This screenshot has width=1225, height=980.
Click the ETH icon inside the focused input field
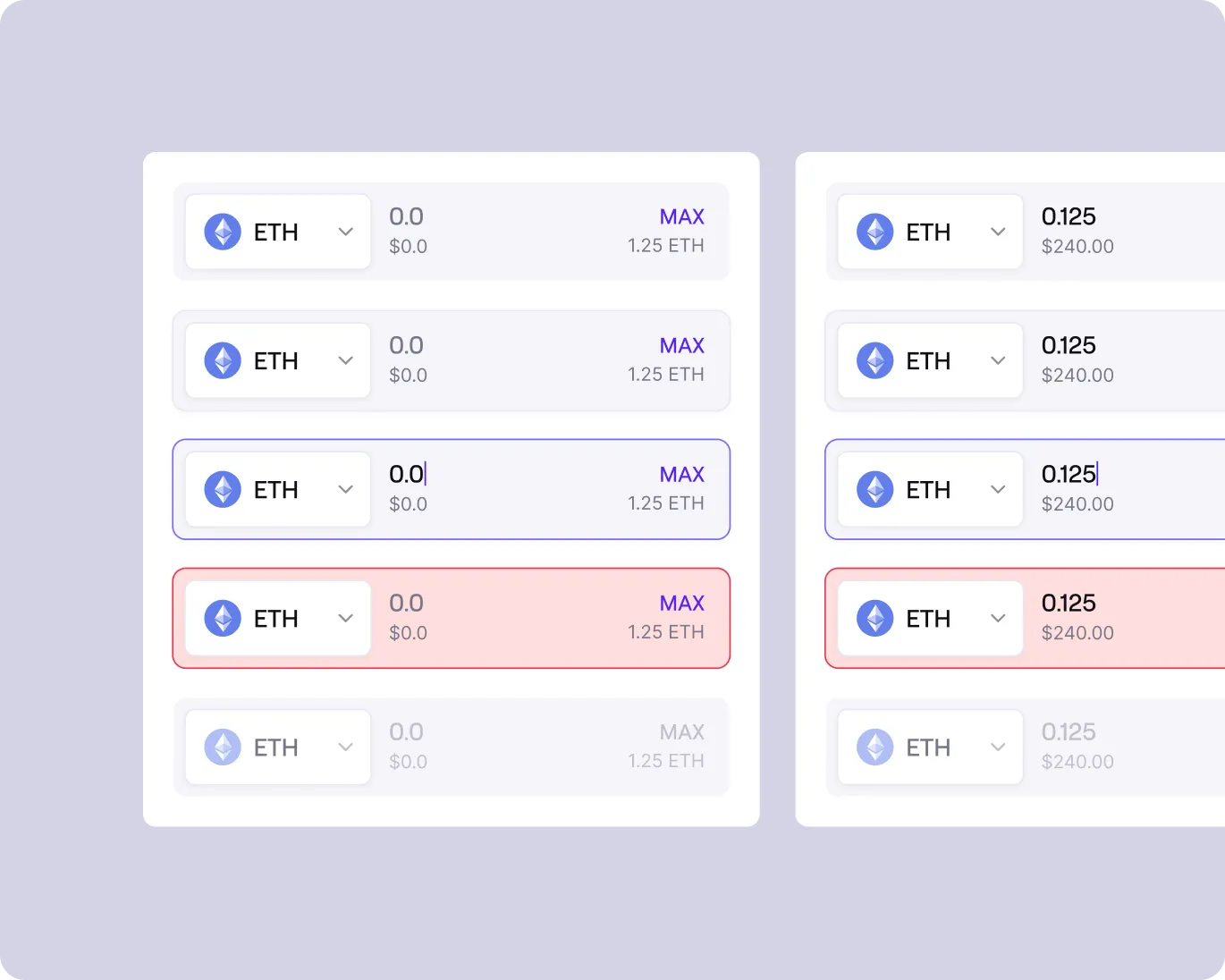(221, 489)
